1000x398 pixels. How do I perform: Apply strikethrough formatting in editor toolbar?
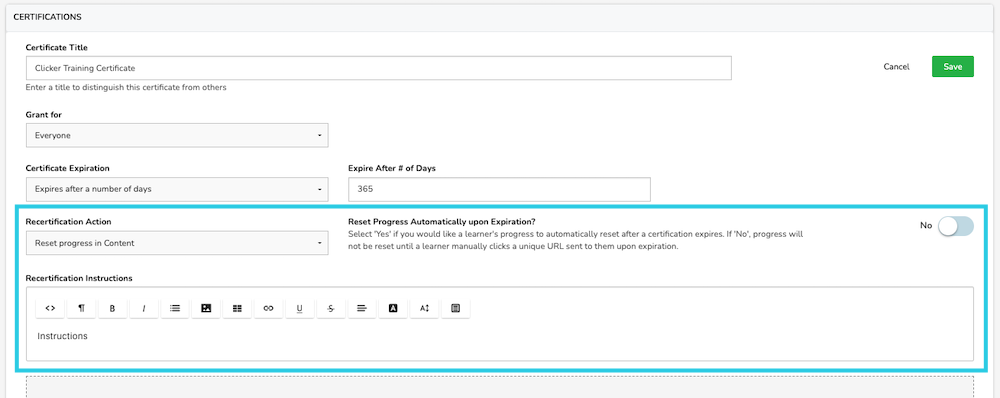[330, 308]
